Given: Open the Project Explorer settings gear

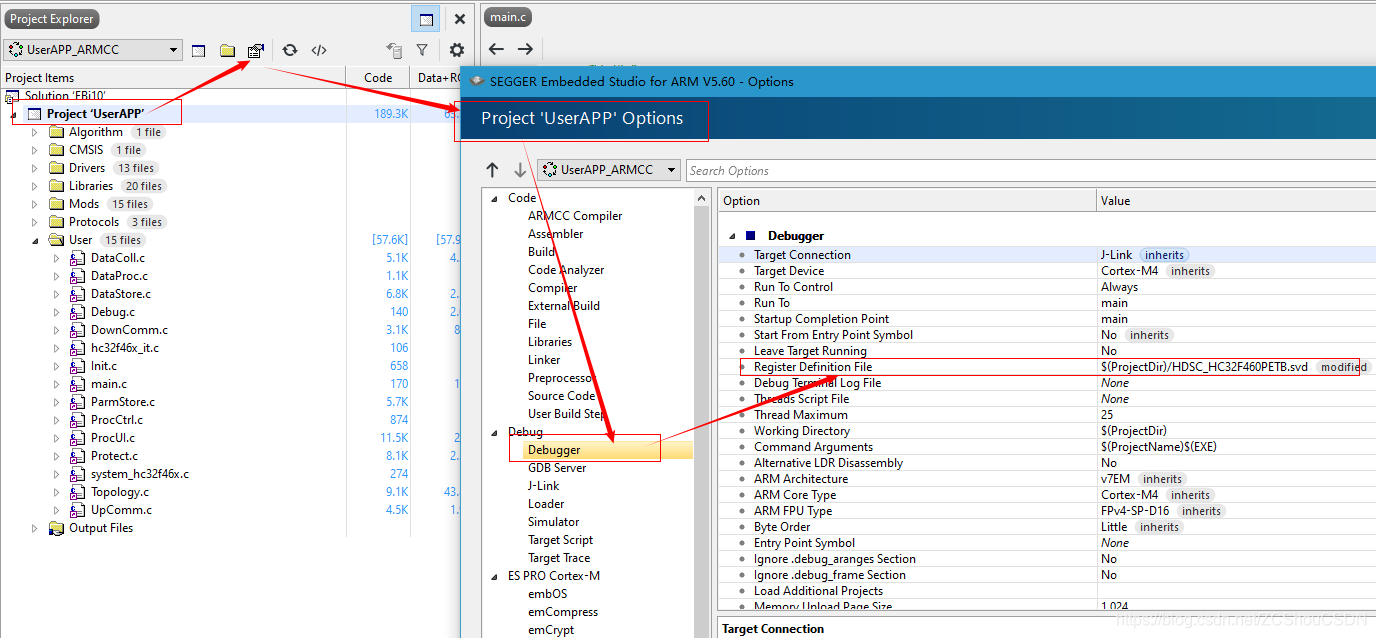Looking at the screenshot, I should click(457, 50).
